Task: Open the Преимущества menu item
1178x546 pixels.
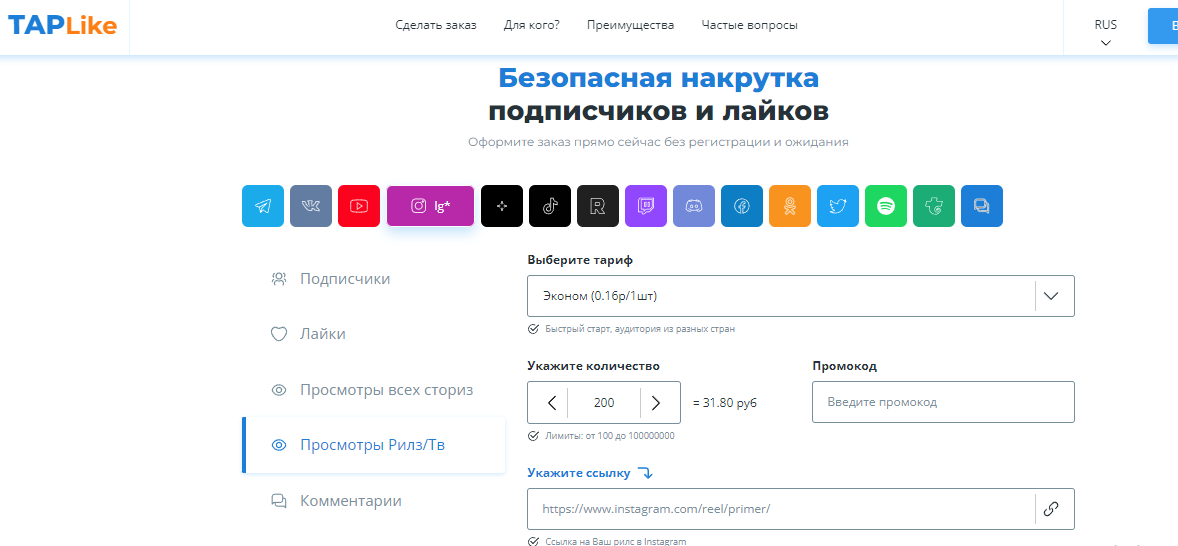Action: pos(630,25)
